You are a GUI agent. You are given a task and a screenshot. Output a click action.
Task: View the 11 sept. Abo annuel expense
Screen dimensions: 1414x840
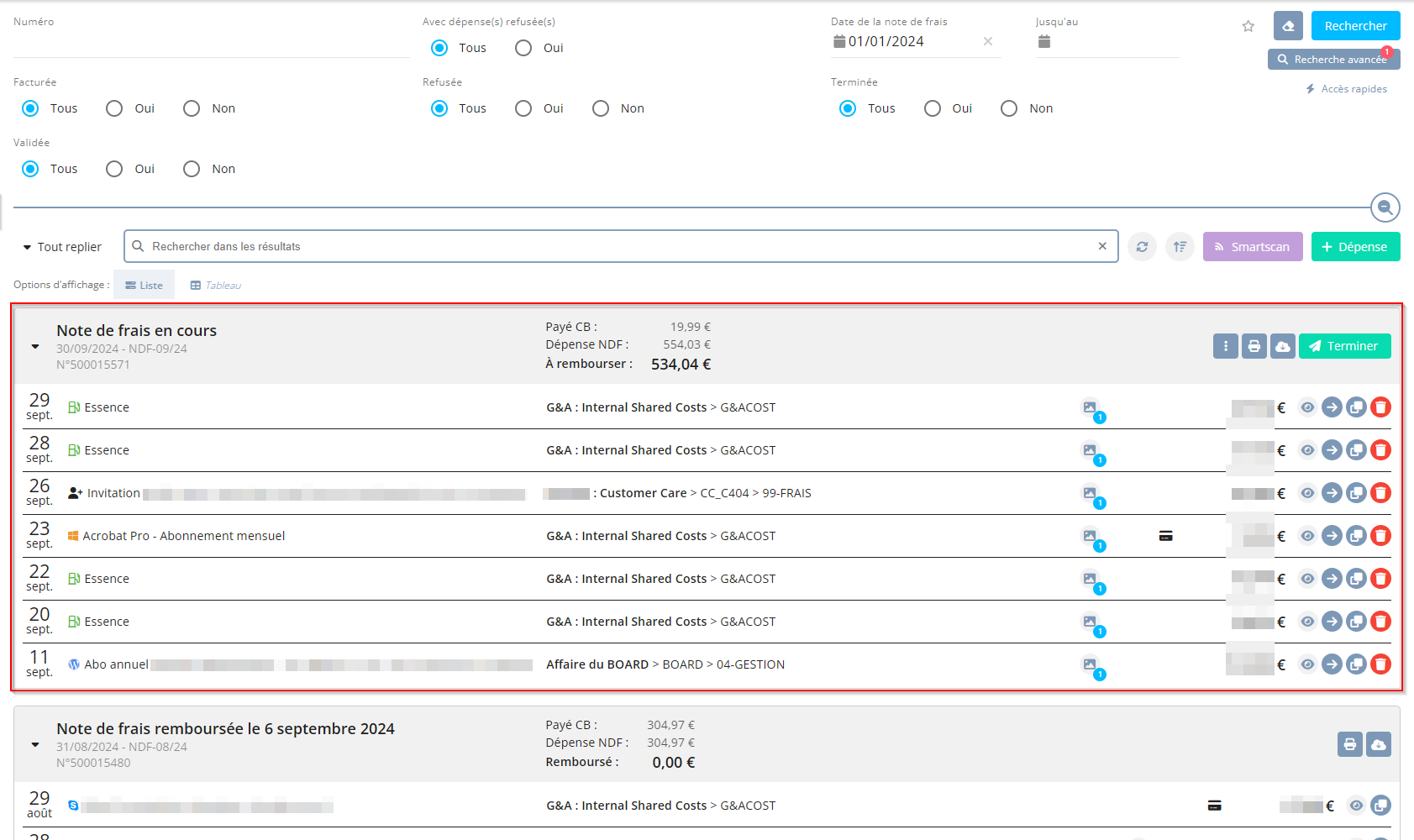1307,664
